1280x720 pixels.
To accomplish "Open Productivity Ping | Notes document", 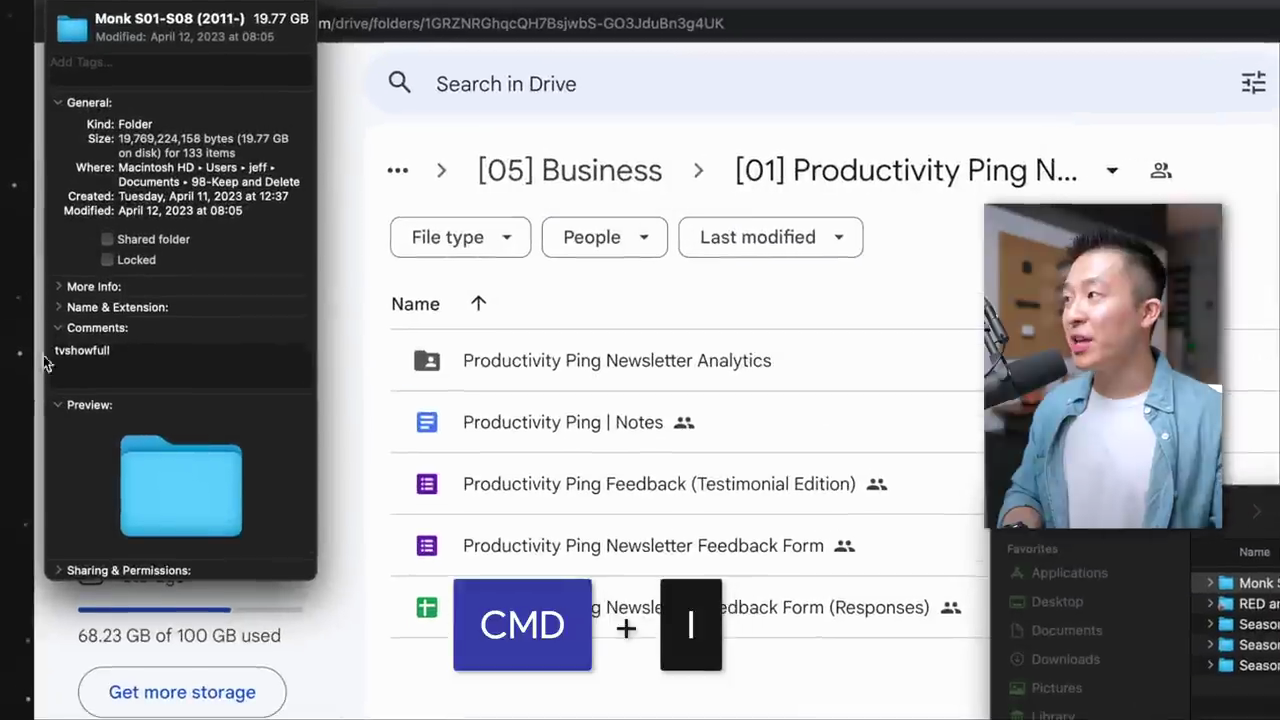I will (563, 422).
